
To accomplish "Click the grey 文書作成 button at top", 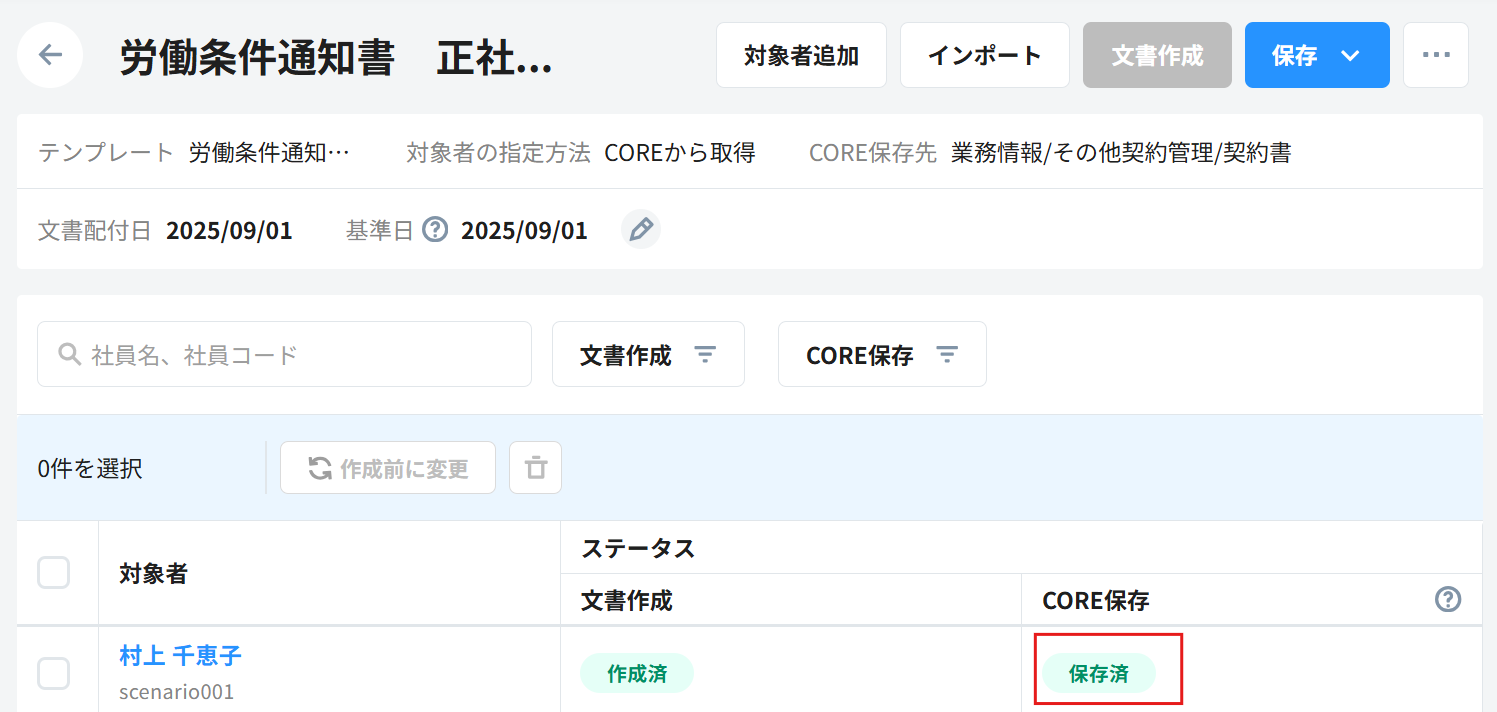I will [1157, 55].
